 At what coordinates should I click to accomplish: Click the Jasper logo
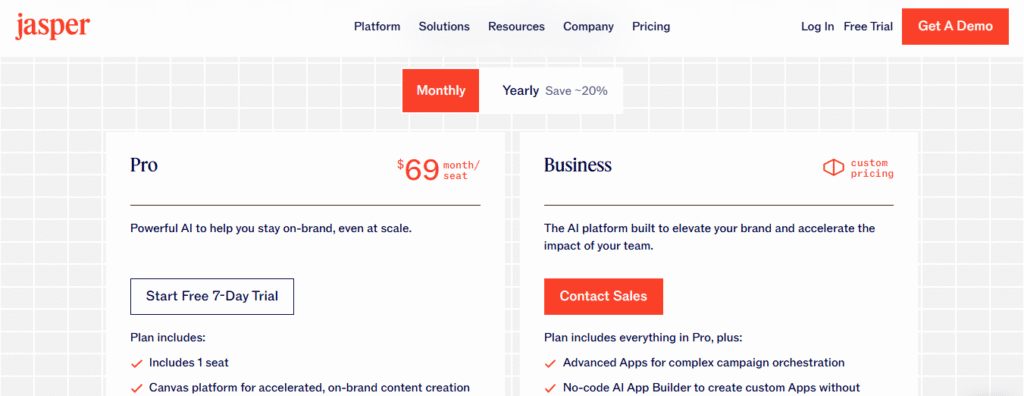[53, 25]
